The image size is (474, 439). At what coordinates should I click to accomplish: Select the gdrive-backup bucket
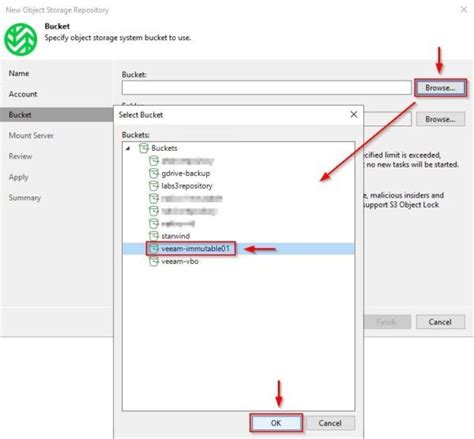(x=185, y=173)
